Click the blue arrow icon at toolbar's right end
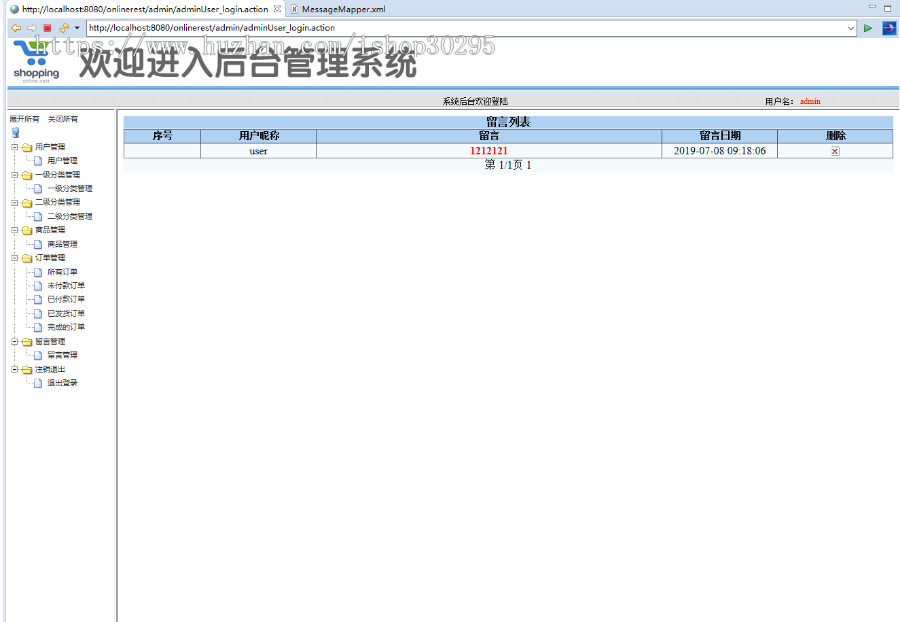 888,27
